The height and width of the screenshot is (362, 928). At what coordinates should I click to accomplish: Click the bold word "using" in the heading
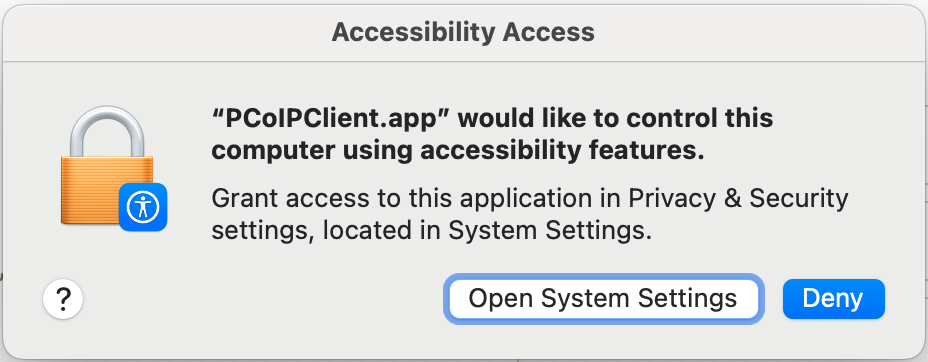pos(369,153)
